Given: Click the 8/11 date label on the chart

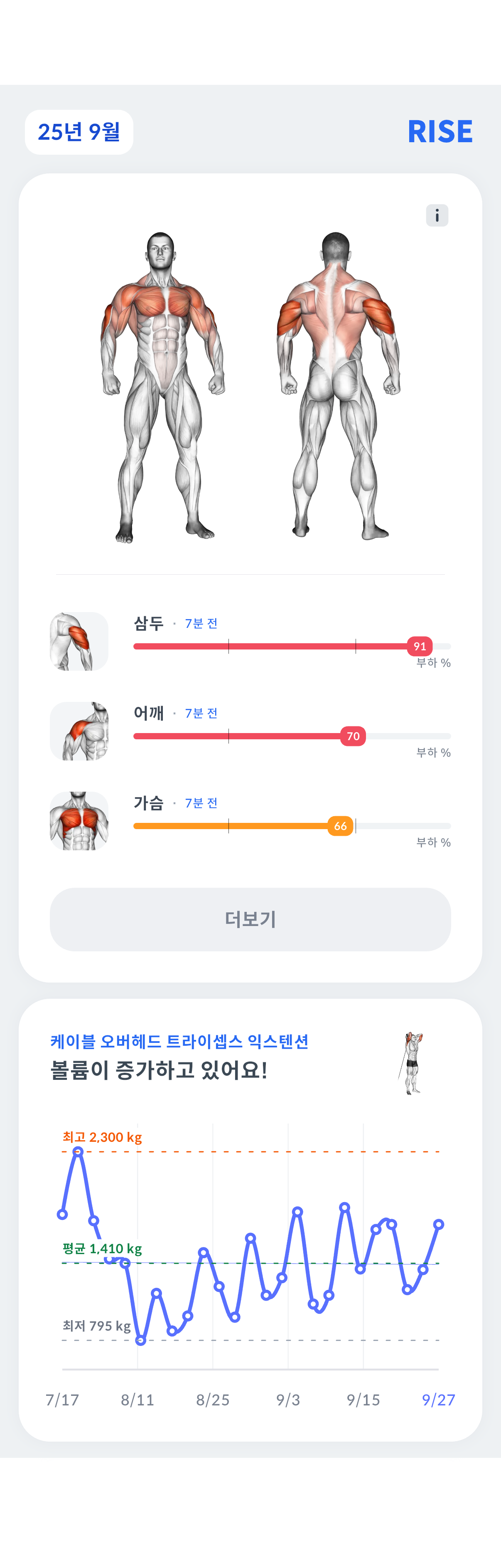Looking at the screenshot, I should [x=138, y=1400].
